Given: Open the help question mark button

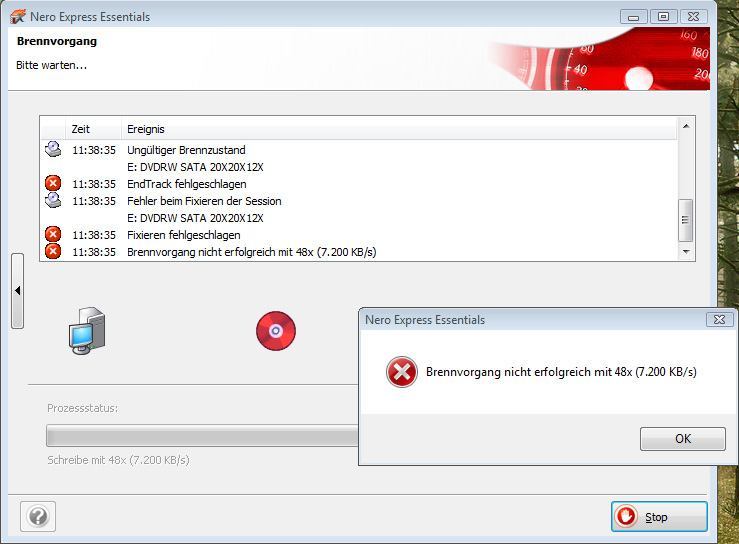Looking at the screenshot, I should pyautogui.click(x=38, y=517).
